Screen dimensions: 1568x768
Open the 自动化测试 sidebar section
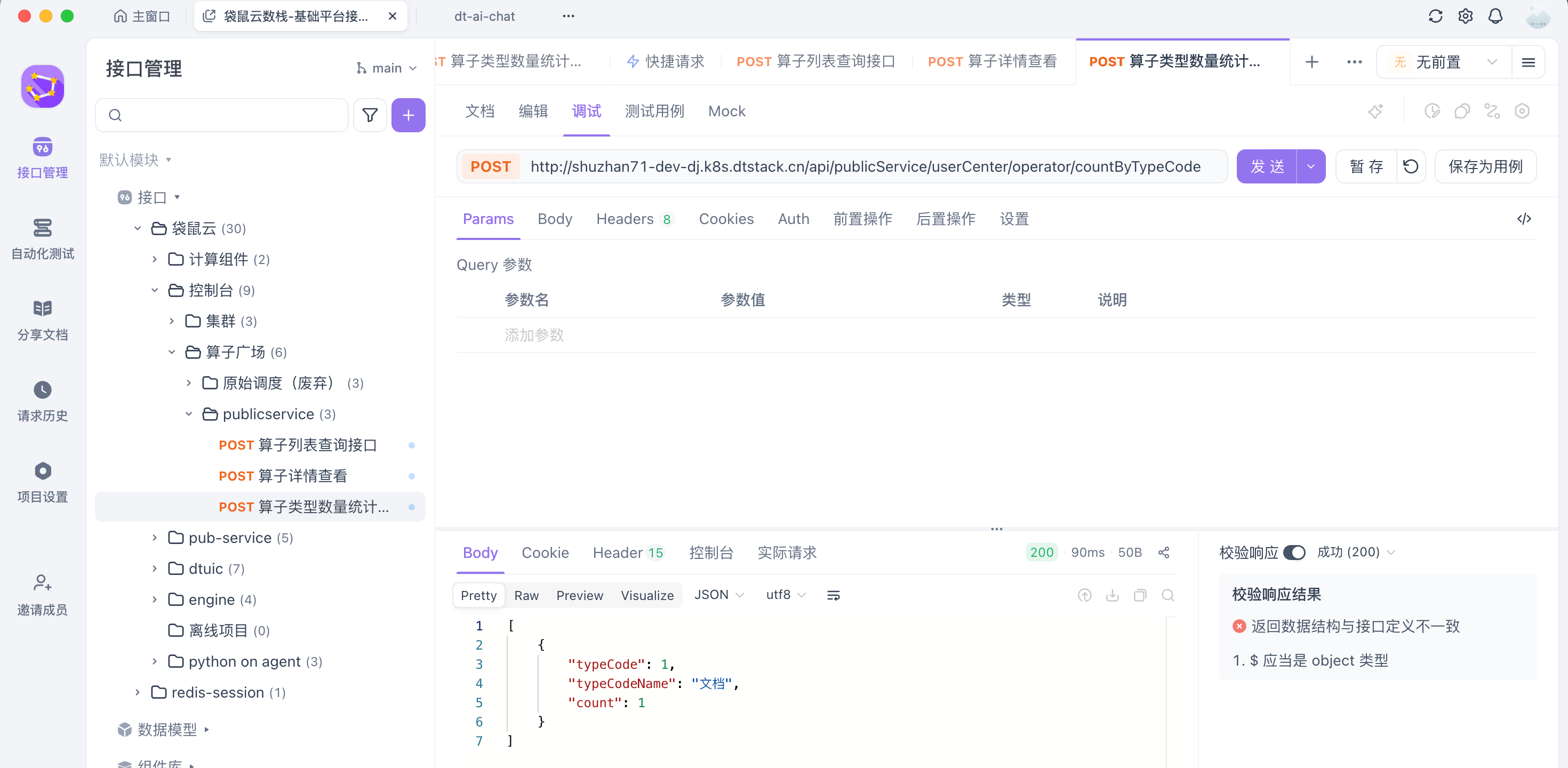click(x=43, y=239)
